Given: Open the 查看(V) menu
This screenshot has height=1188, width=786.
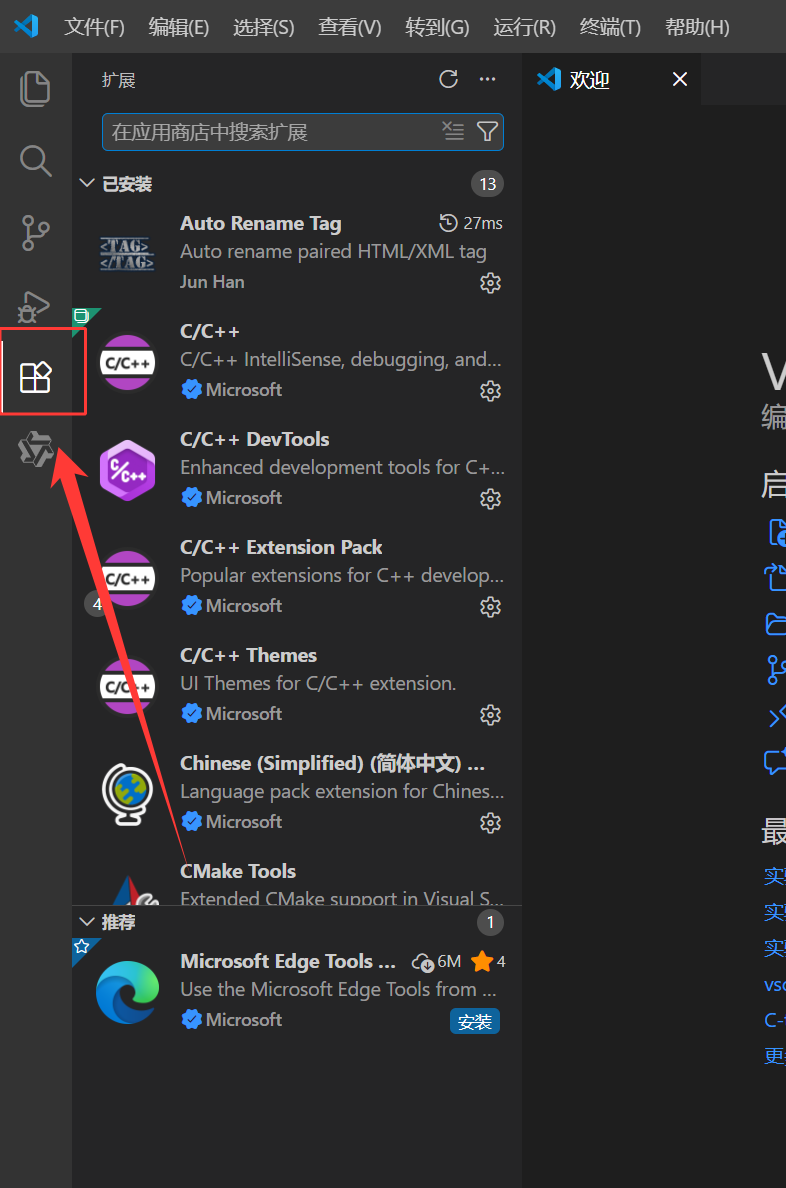Looking at the screenshot, I should pos(349,27).
